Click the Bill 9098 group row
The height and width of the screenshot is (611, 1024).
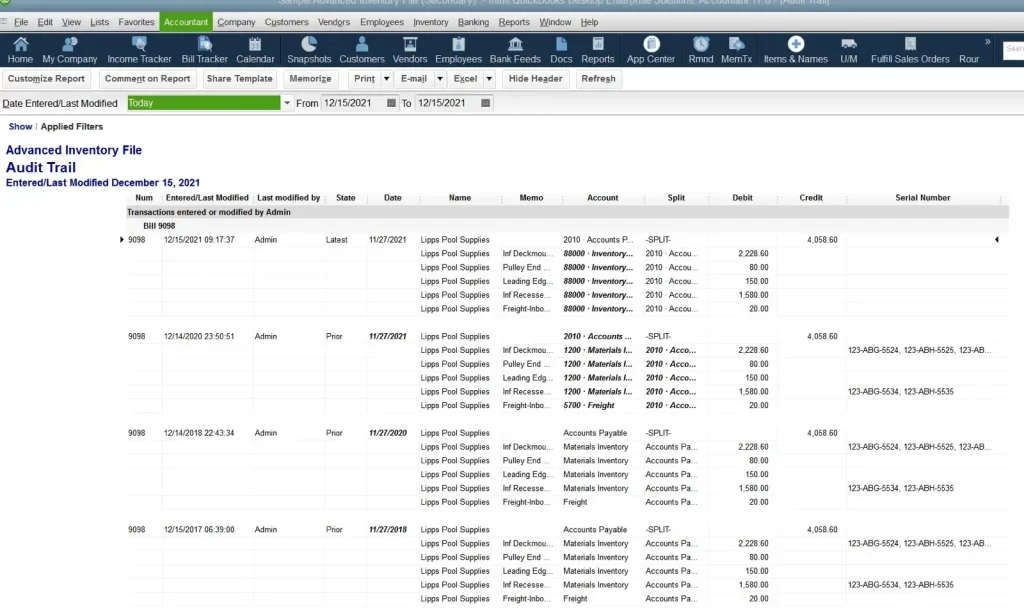click(567, 226)
